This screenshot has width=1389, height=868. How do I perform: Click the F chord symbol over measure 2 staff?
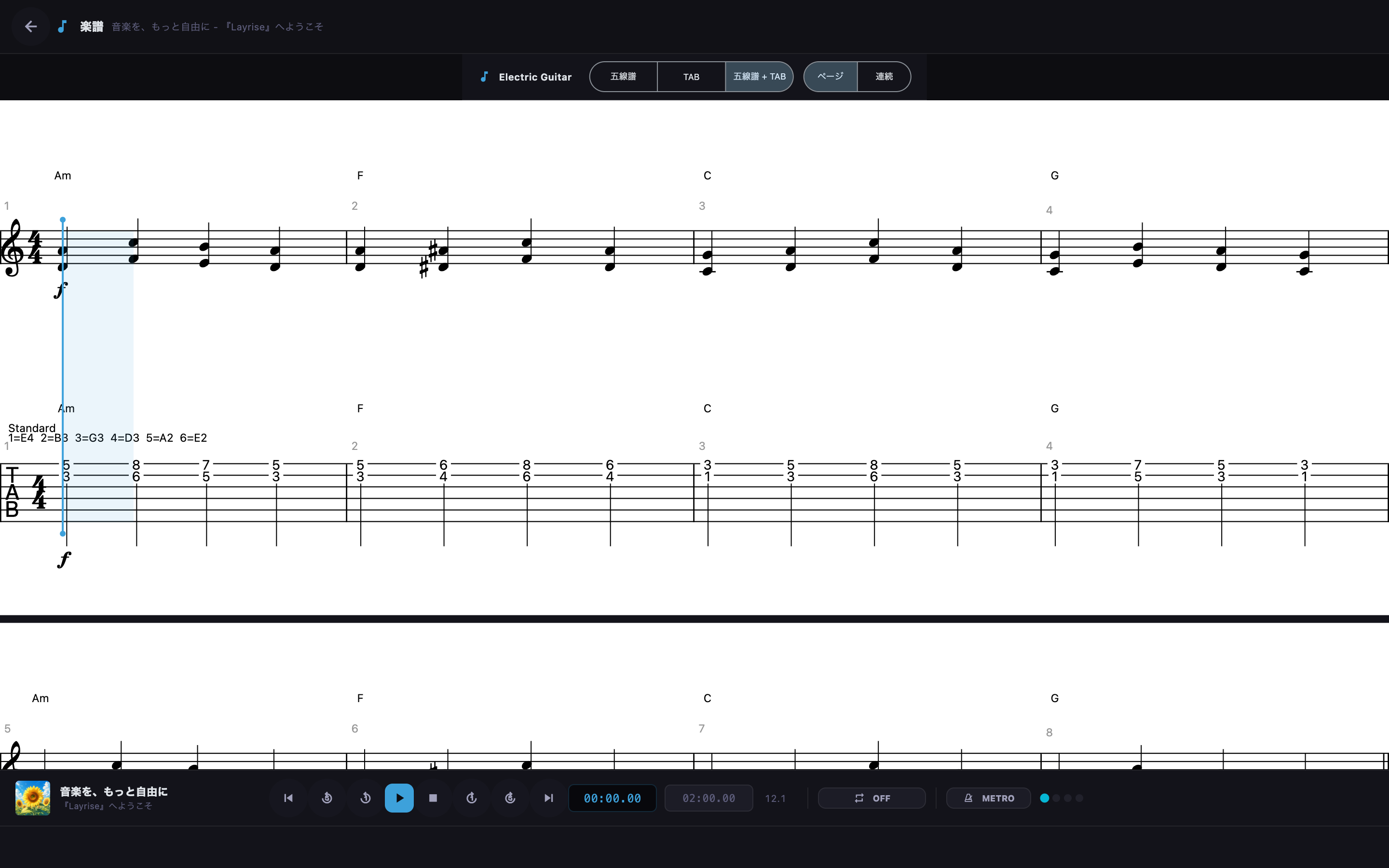pyautogui.click(x=360, y=176)
